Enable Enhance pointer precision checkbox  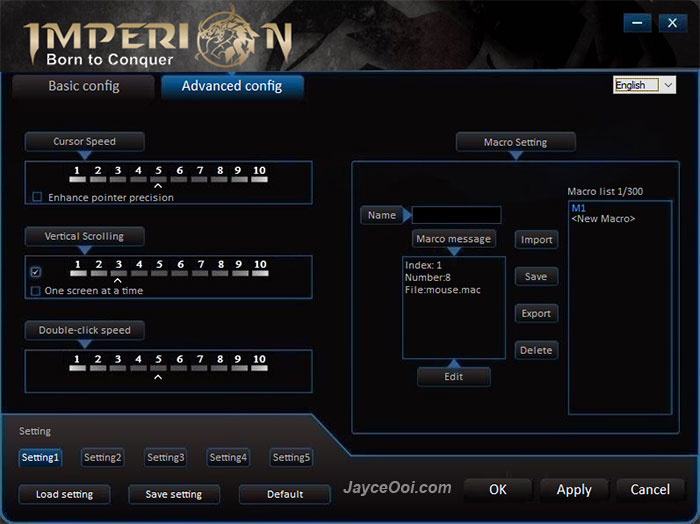(x=37, y=197)
